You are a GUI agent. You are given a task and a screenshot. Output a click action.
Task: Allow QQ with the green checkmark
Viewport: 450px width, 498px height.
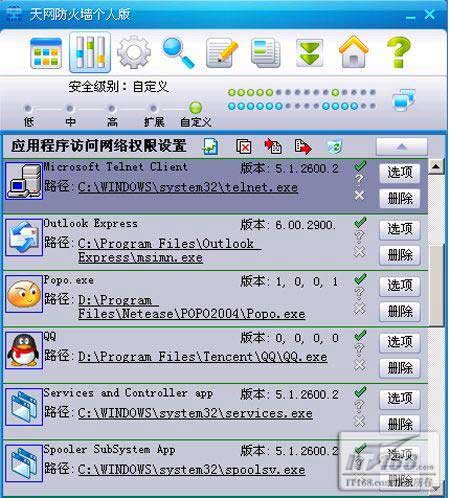[360, 335]
